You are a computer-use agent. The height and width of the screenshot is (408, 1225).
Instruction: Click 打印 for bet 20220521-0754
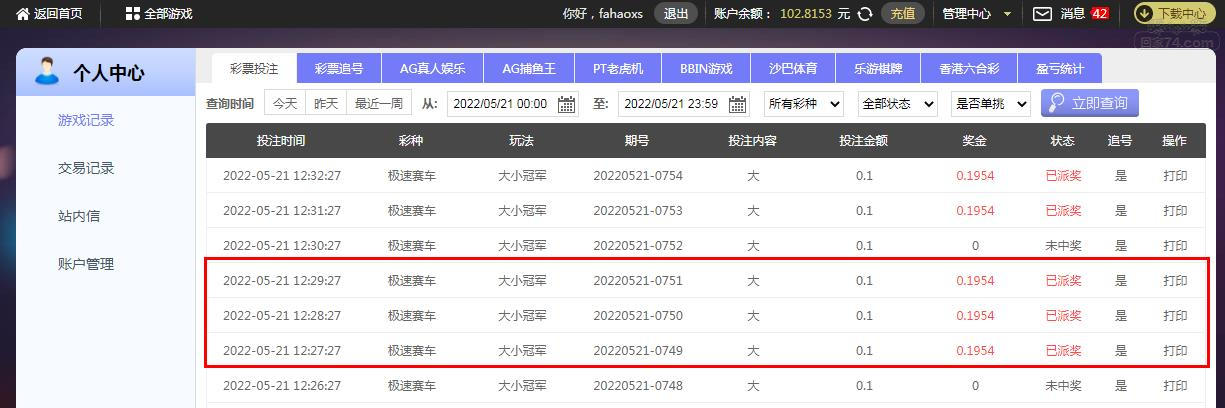1175,176
